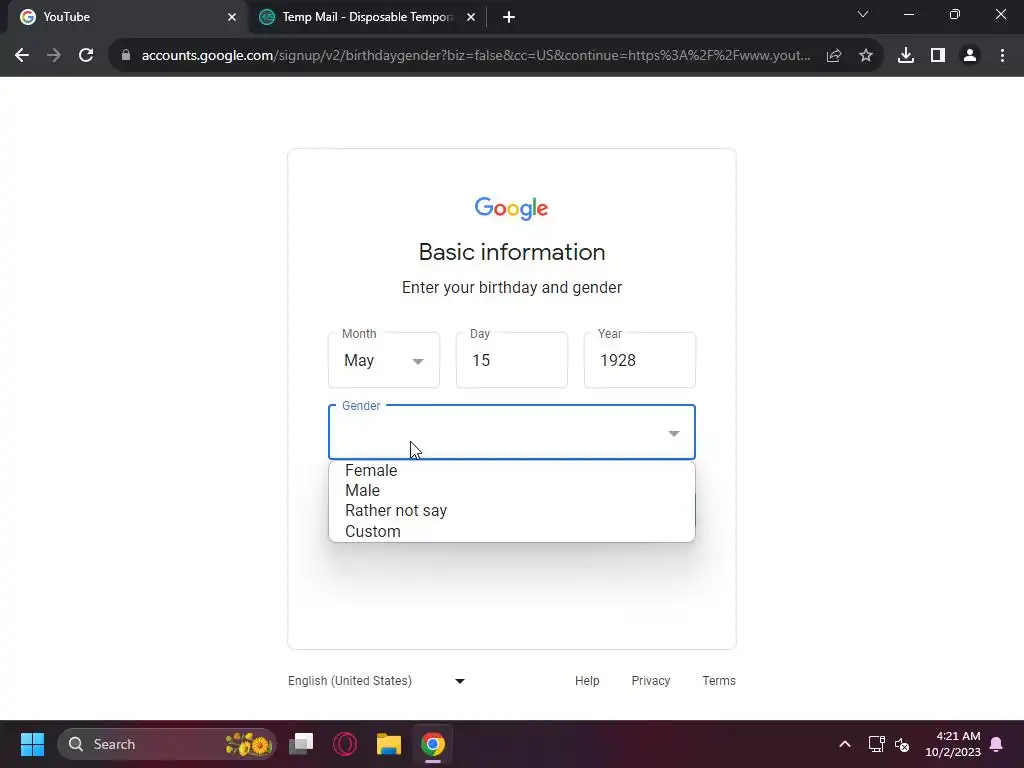1024x768 pixels.
Task: Open the Privacy link
Action: click(x=650, y=680)
